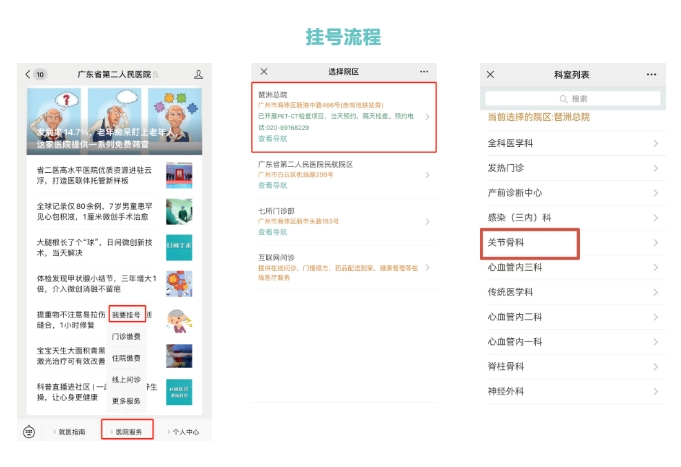The image size is (681, 467).
Task: Click the 搜索 field in 科室列表
Action: click(572, 99)
